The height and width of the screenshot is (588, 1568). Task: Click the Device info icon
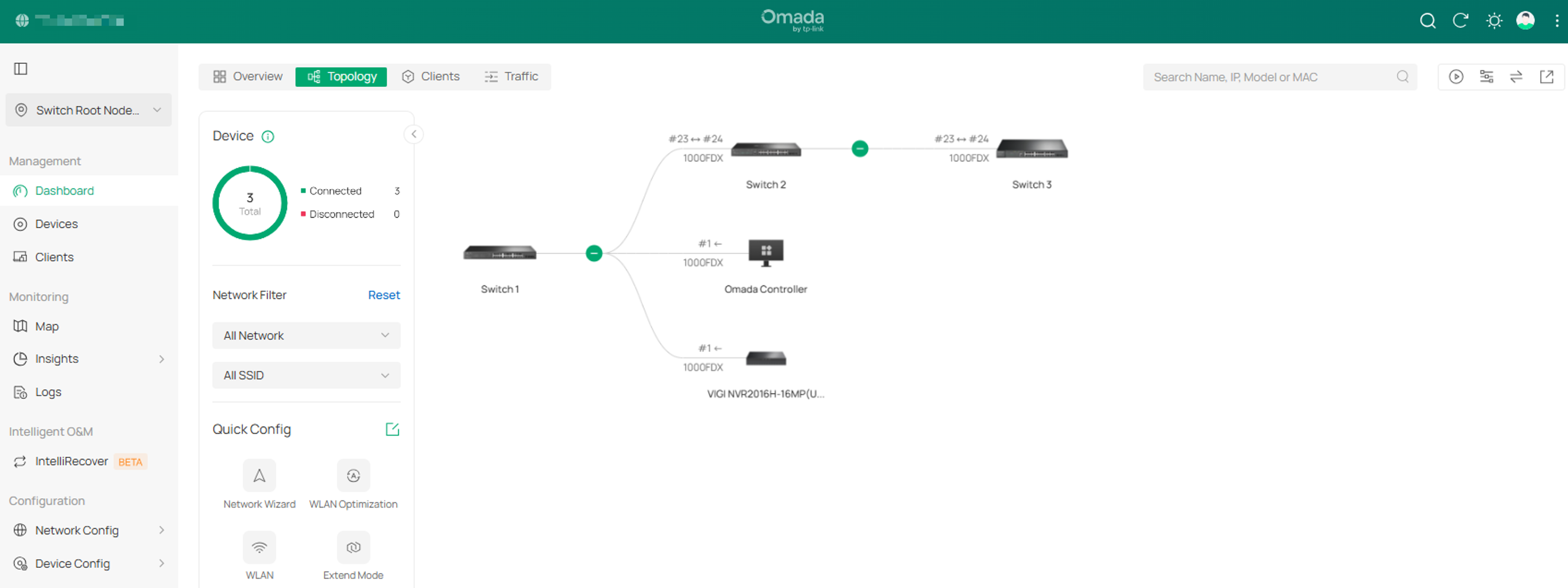(x=268, y=137)
